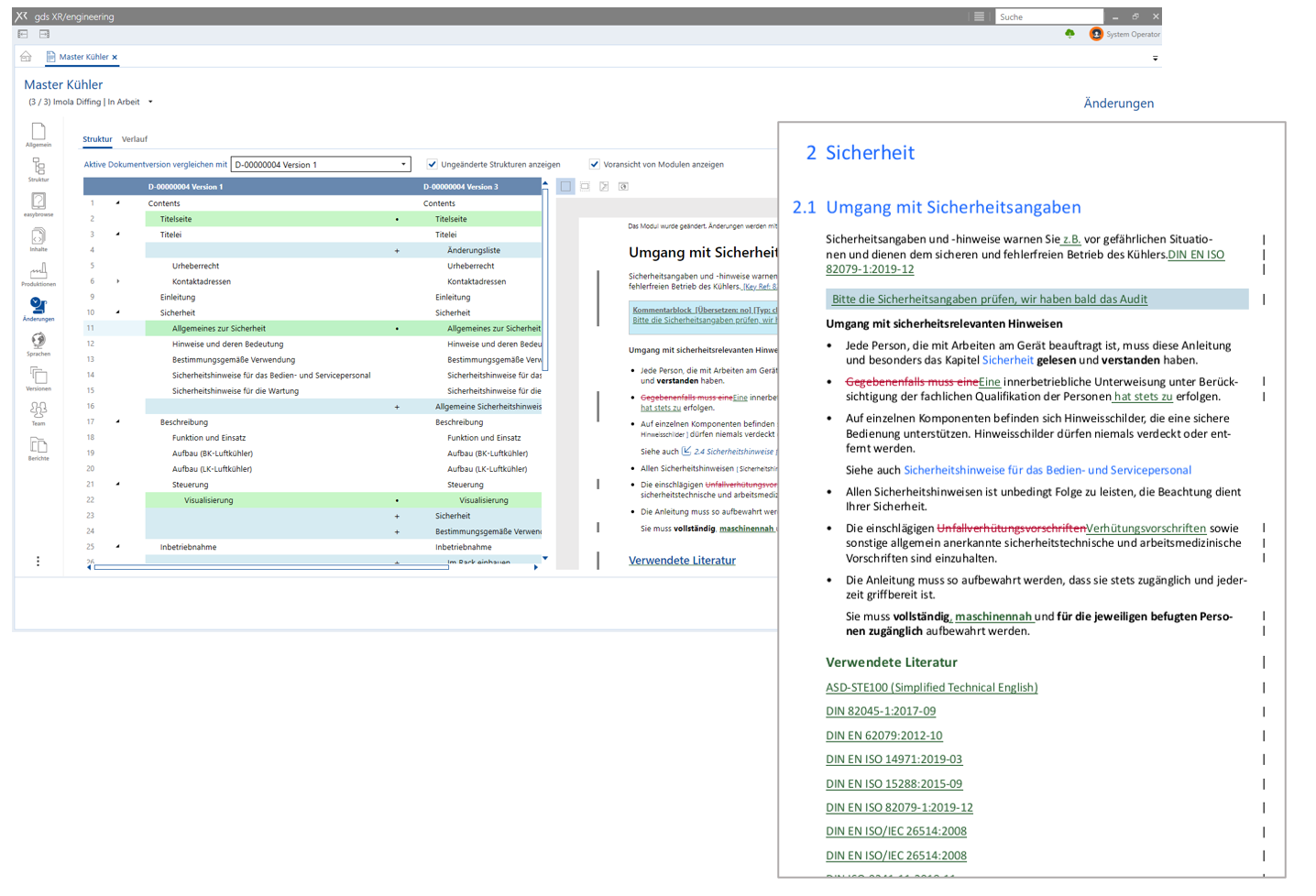Click the home icon beside document tab
The width and height of the screenshot is (1316, 896).
[26, 57]
